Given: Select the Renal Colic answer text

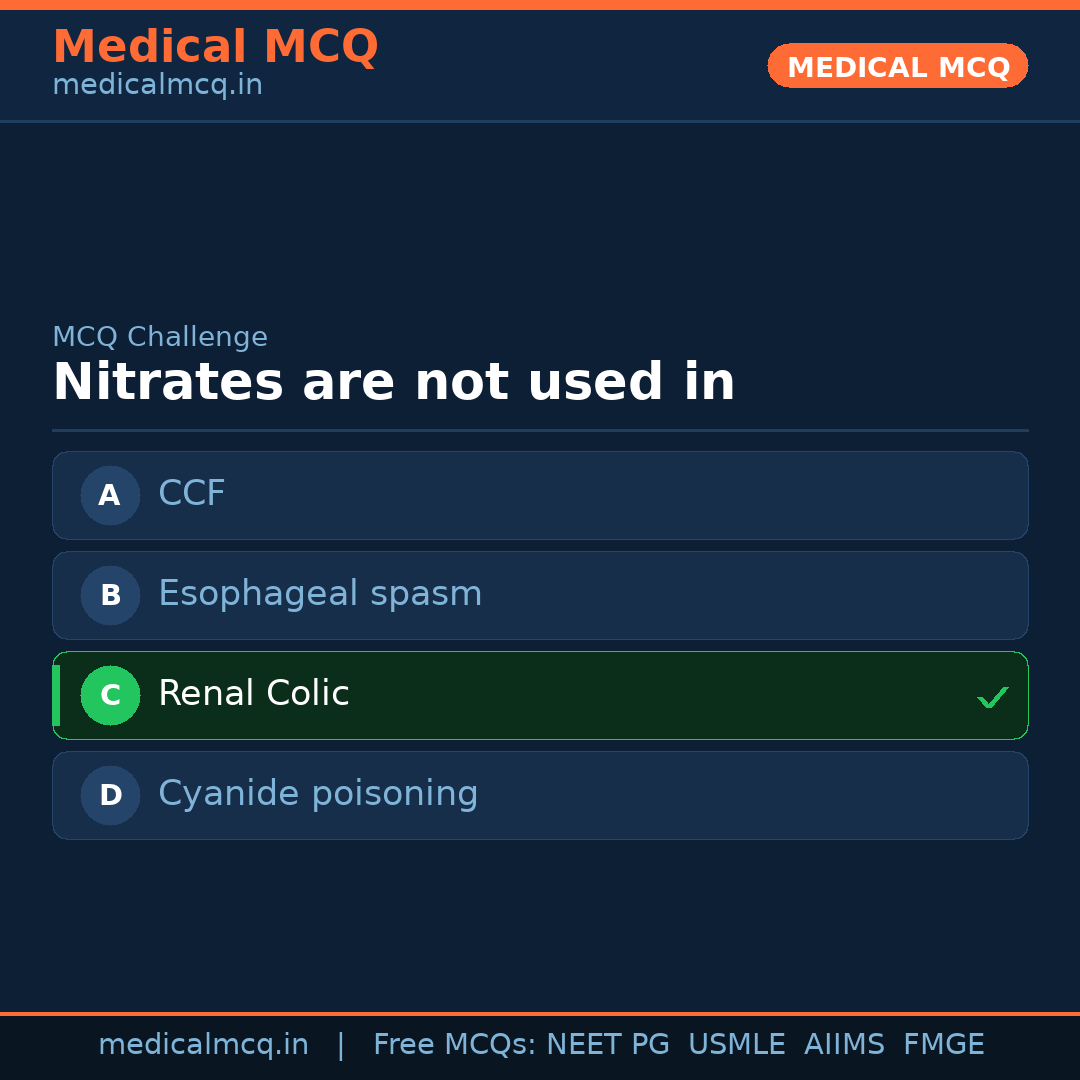Looking at the screenshot, I should coord(254,694).
